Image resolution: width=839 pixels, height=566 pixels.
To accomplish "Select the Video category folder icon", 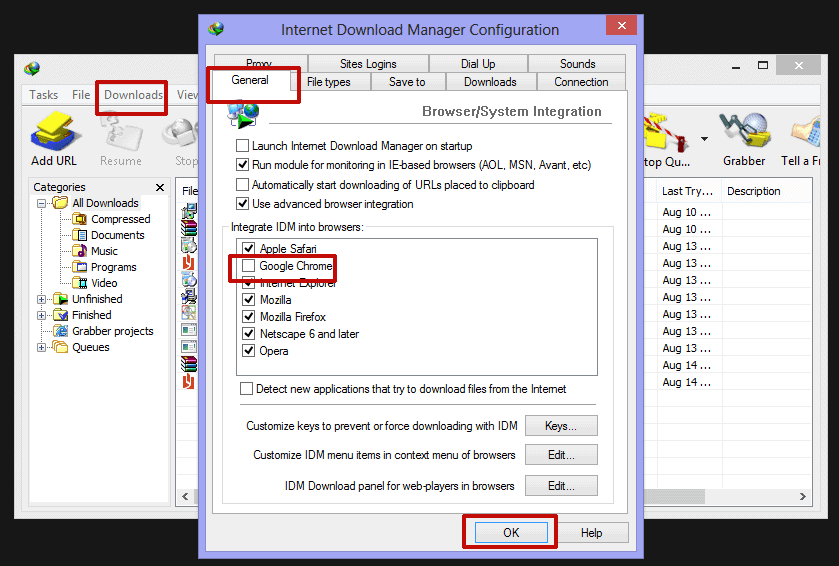I will 79,283.
